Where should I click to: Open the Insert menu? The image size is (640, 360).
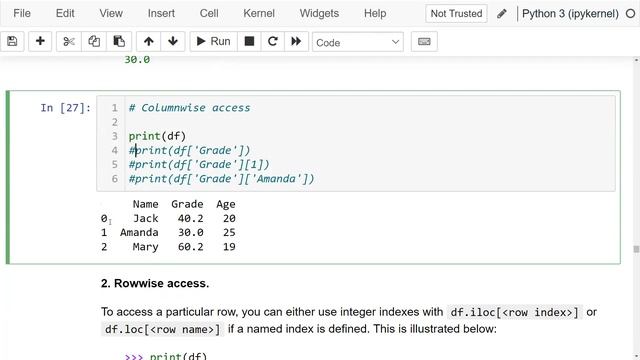[161, 13]
